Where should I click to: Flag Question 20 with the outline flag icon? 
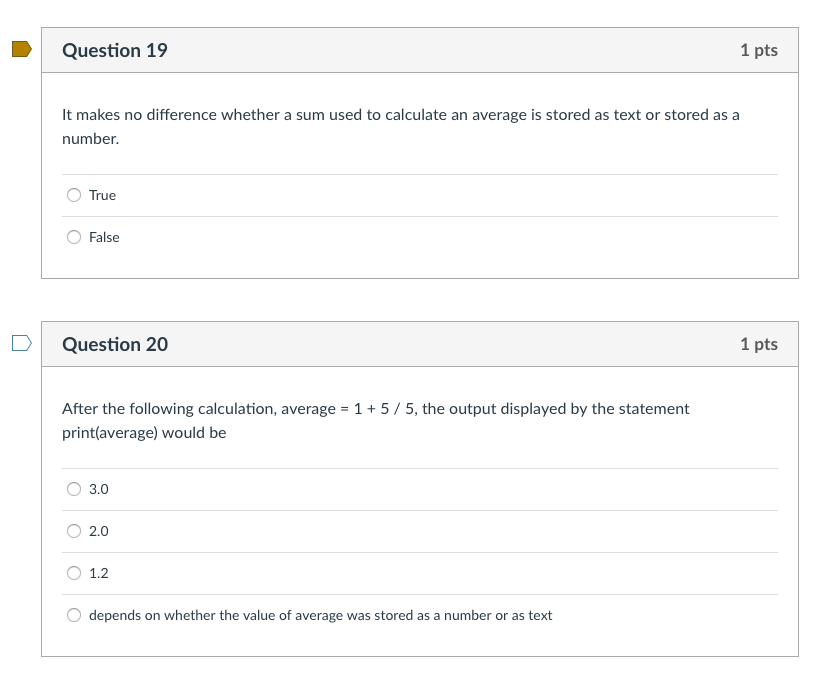[21, 344]
